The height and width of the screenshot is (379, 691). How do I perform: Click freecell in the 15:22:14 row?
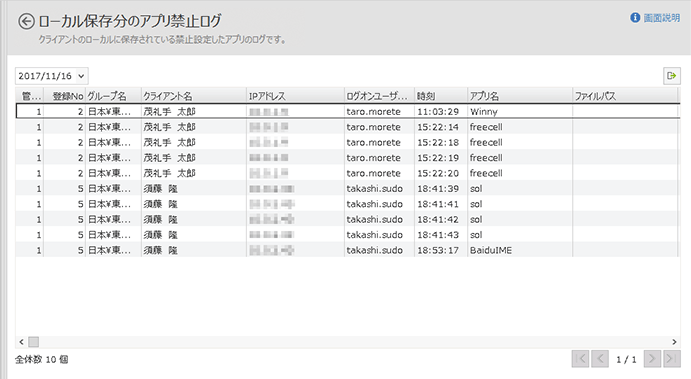[x=486, y=127]
